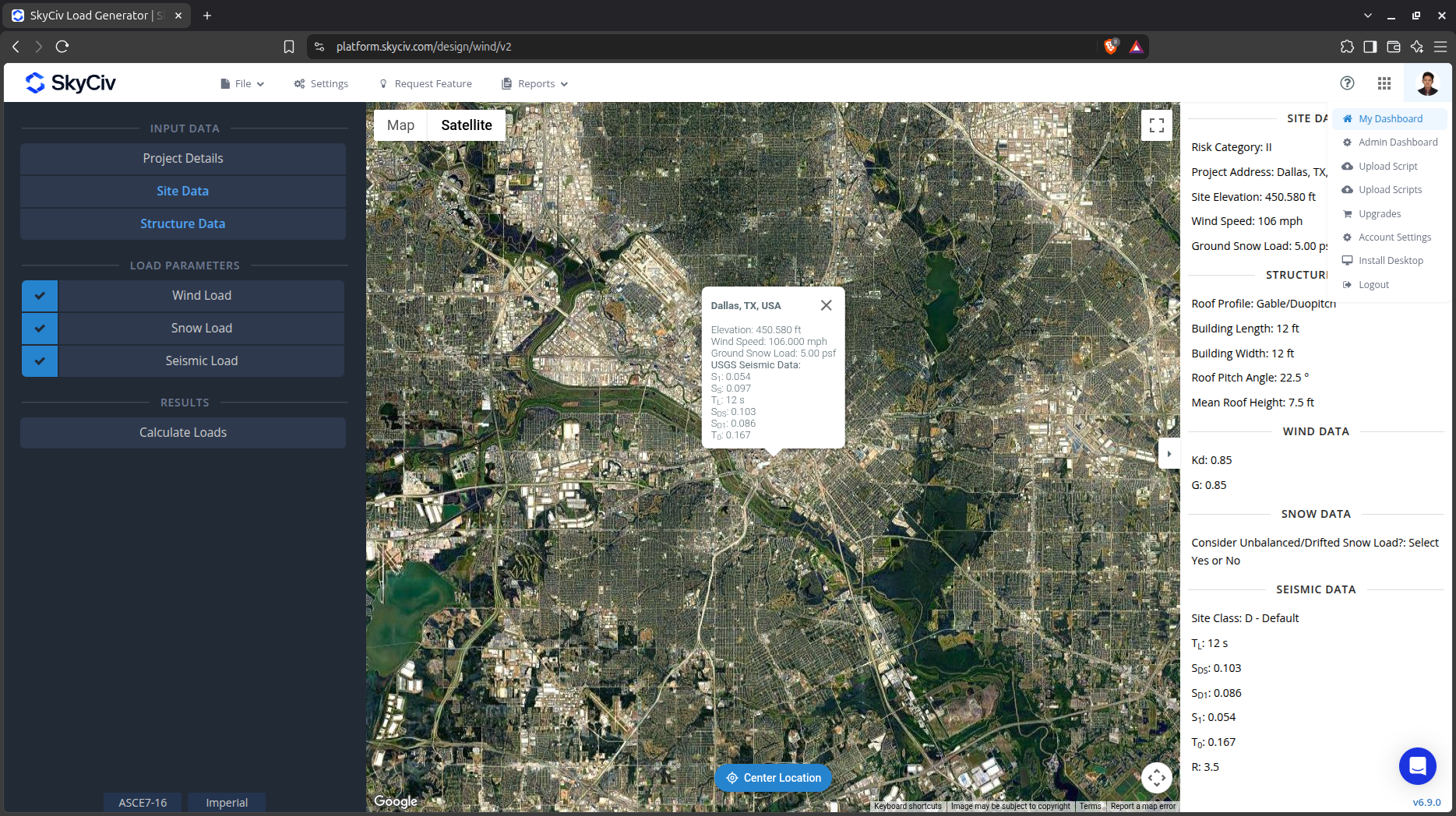Viewport: 1456px width, 816px height.
Task: Toggle fullscreen map view
Action: click(1157, 125)
